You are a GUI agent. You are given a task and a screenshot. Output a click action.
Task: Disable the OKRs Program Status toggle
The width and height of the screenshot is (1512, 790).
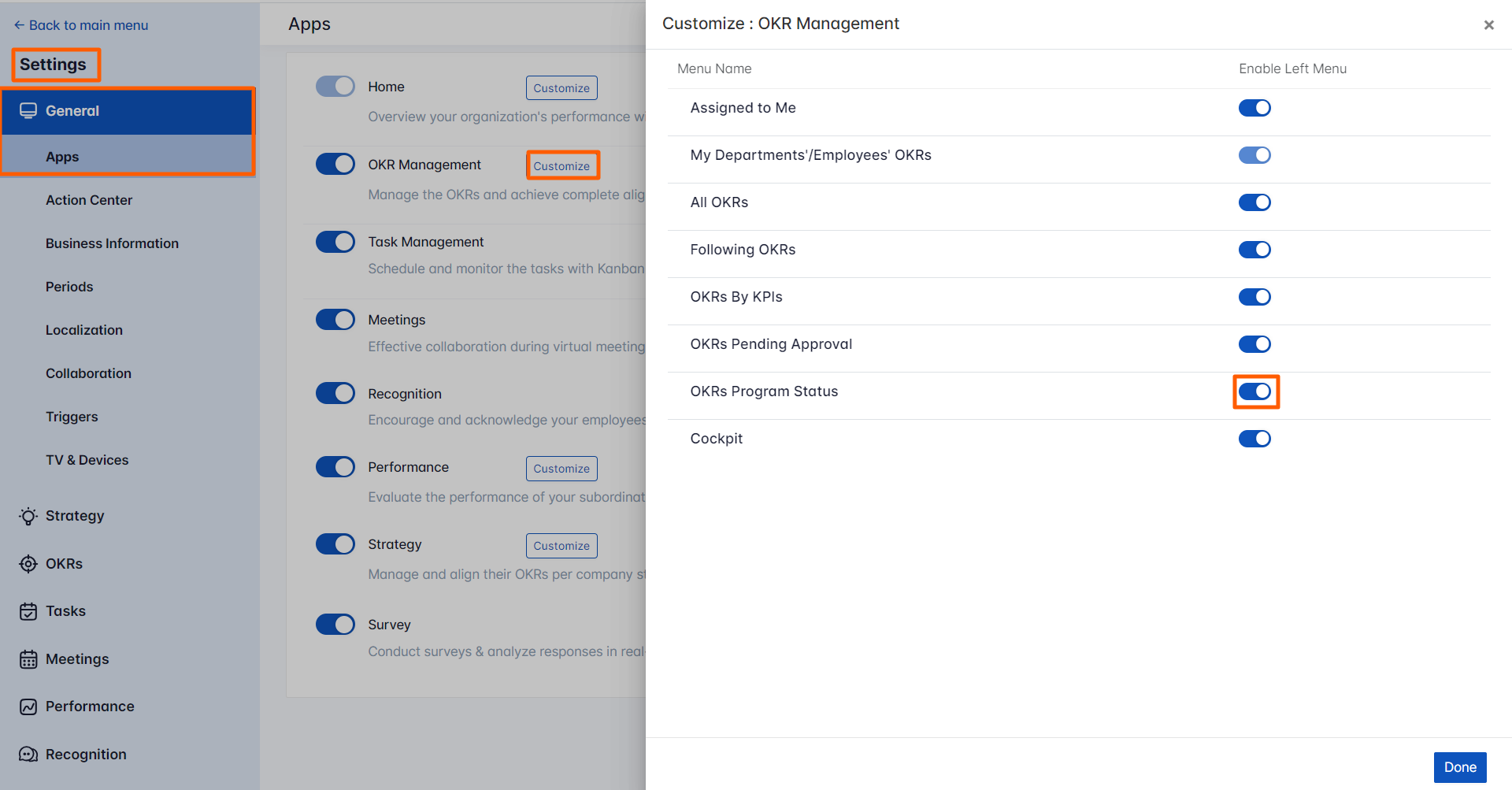click(1255, 391)
